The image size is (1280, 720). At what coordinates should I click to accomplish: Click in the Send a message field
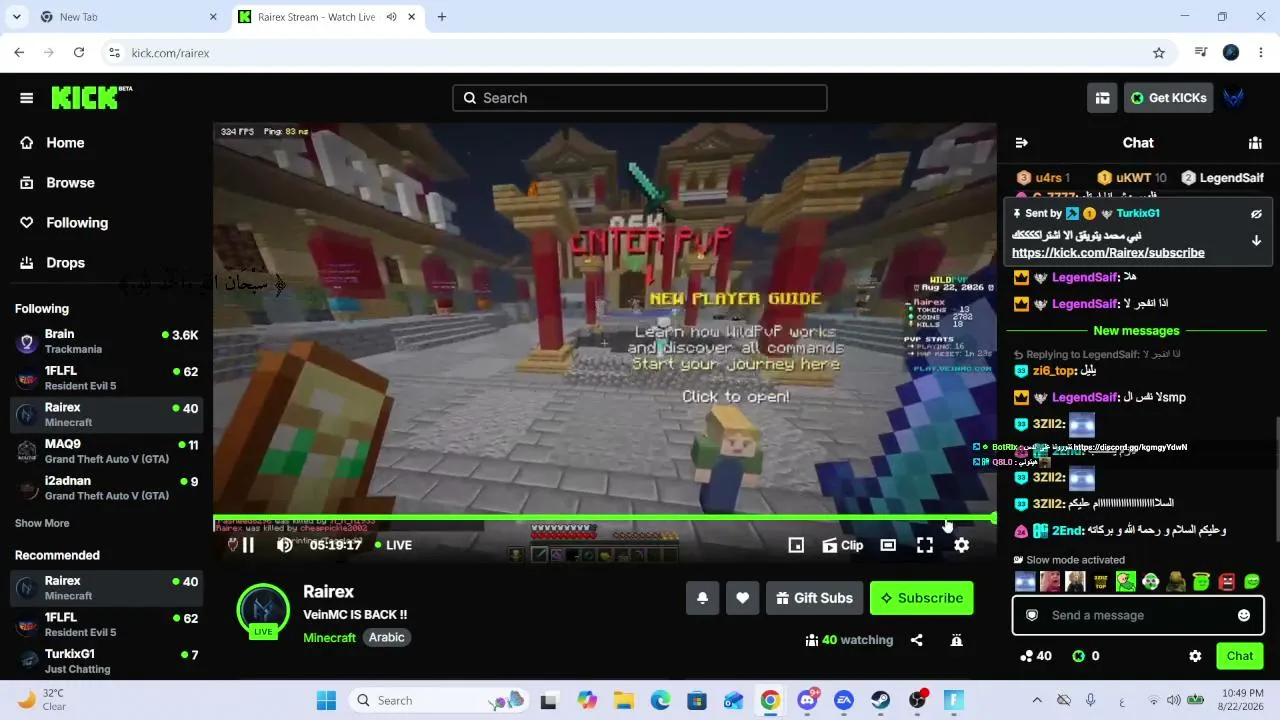pyautogui.click(x=1139, y=615)
